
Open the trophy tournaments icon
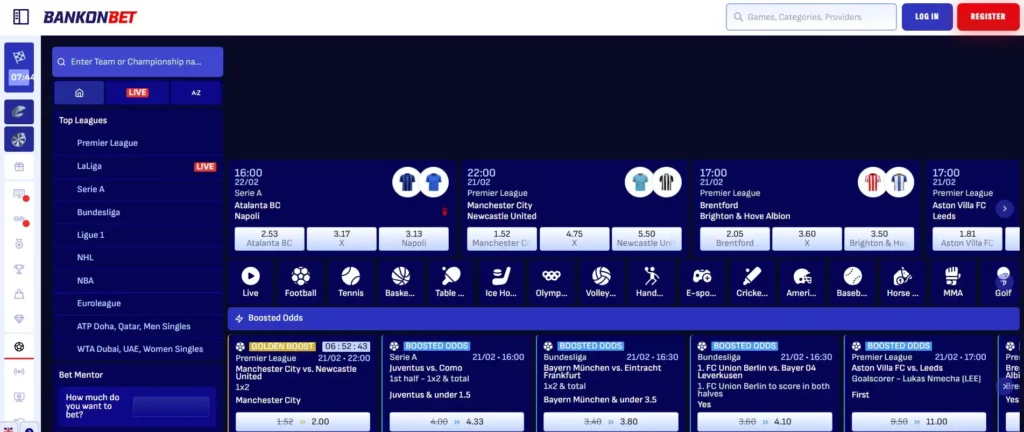coord(19,269)
